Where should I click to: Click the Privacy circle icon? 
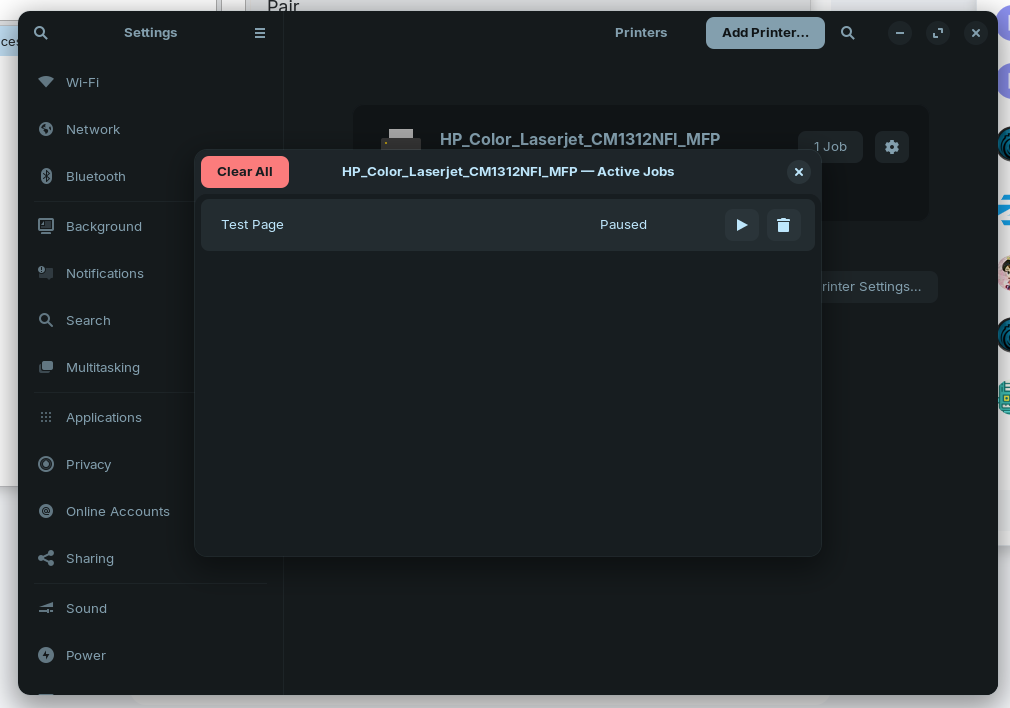pyautogui.click(x=46, y=464)
